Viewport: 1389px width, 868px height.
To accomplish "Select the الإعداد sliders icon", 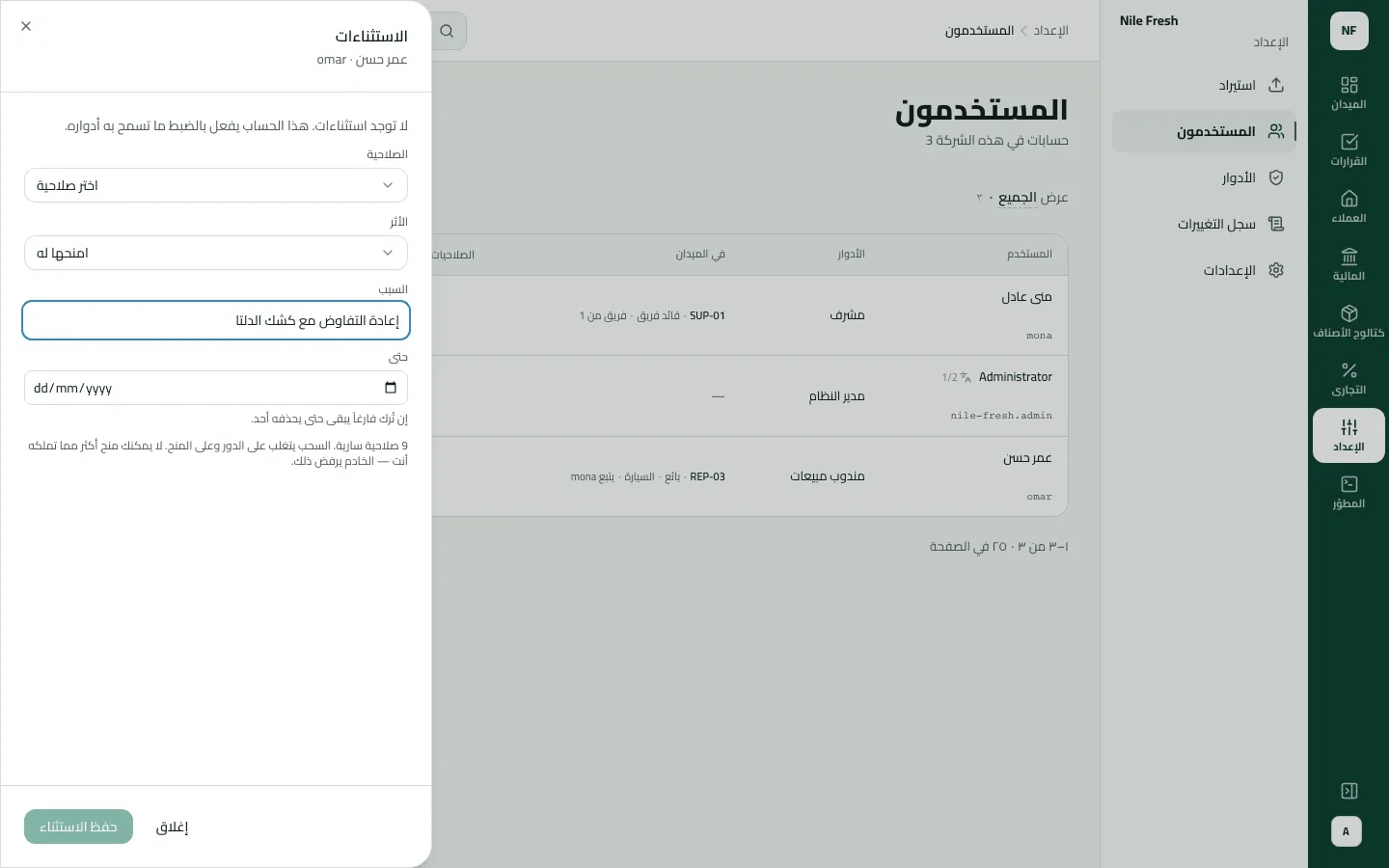I will [1348, 435].
